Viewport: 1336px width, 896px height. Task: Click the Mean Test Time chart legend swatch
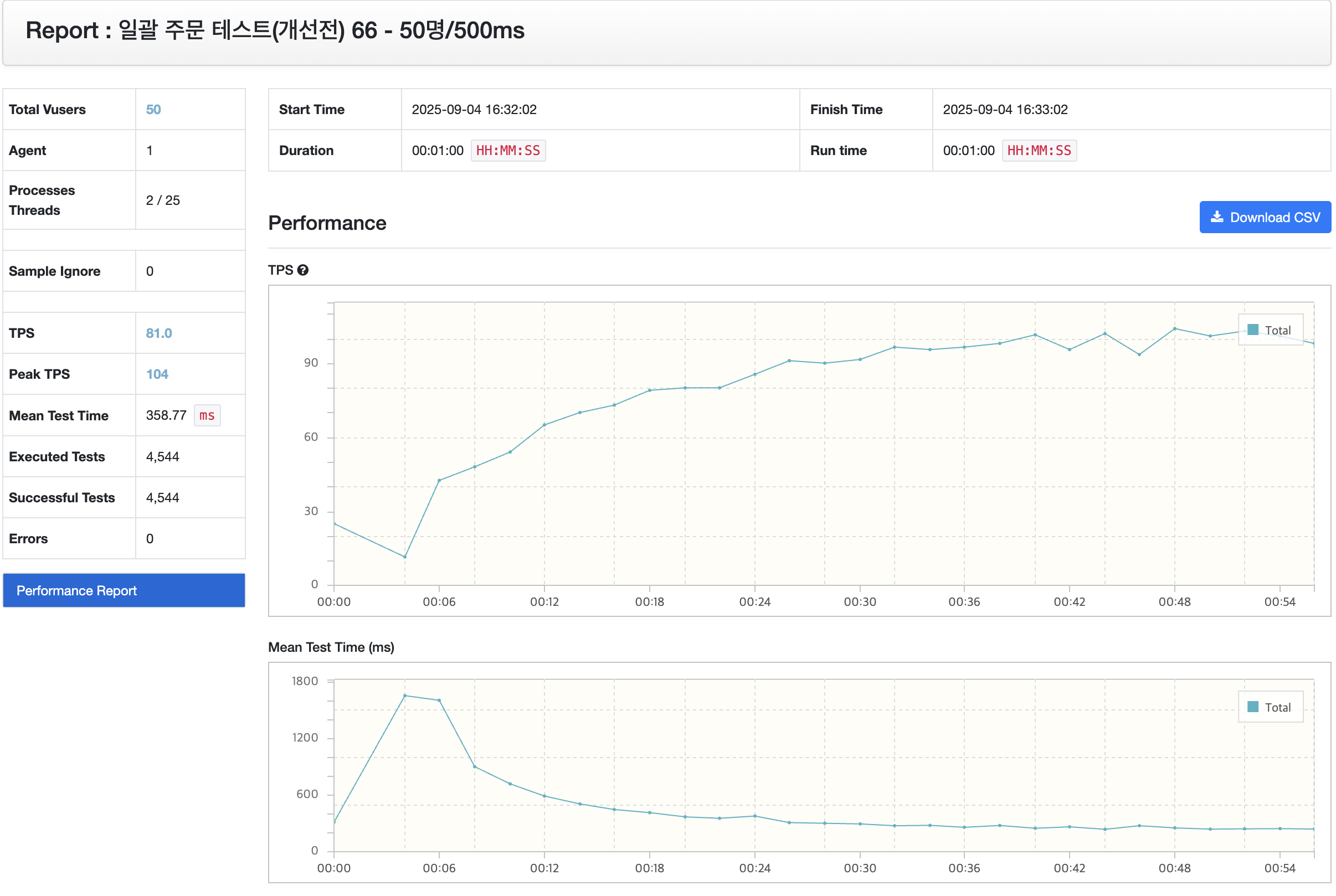pyautogui.click(x=1252, y=707)
